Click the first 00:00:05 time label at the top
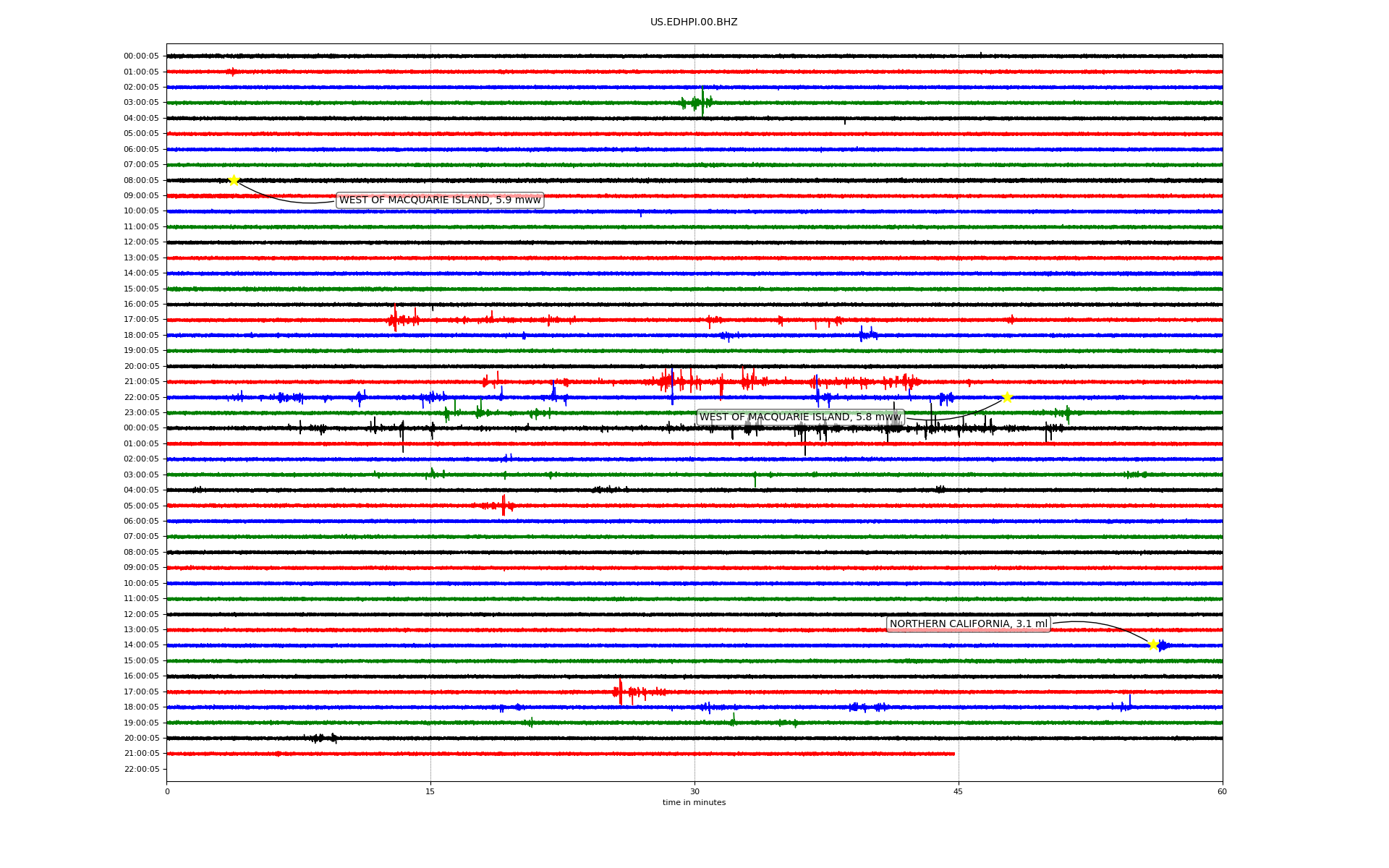This screenshot has height=868, width=1389. (141, 56)
